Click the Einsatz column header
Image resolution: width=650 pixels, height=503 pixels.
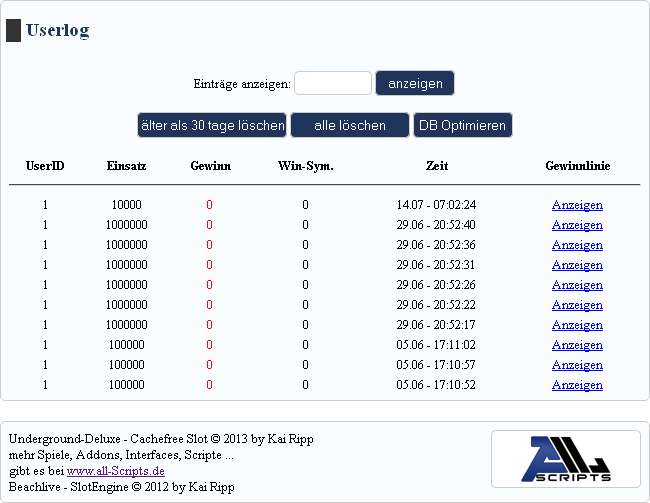(x=126, y=166)
